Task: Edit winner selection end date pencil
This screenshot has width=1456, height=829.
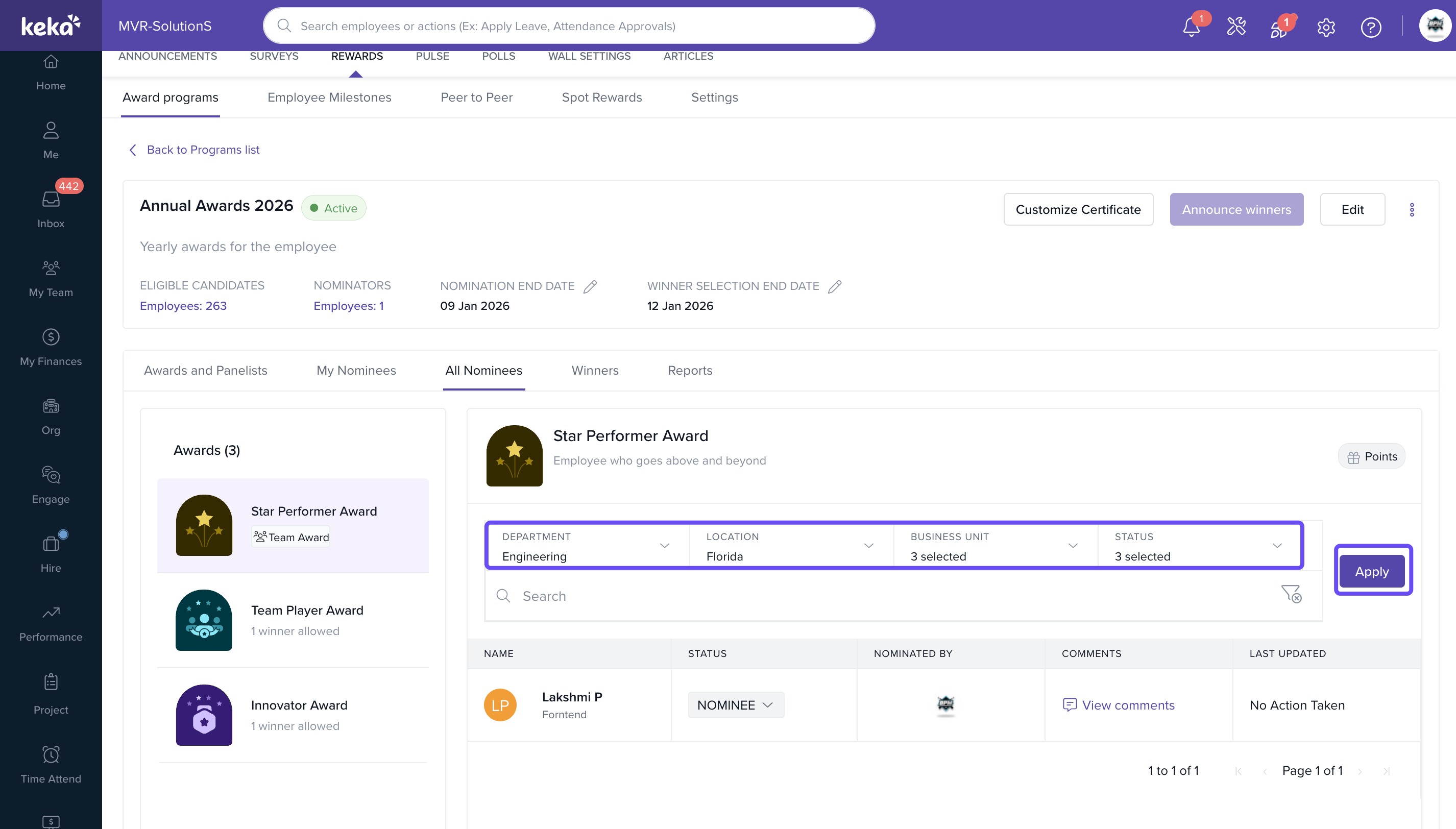Action: [835, 286]
